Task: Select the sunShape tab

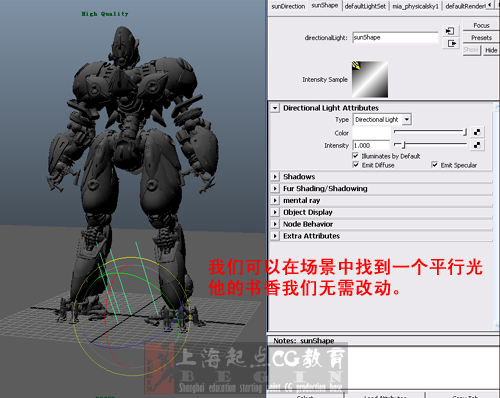Action: coord(325,5)
